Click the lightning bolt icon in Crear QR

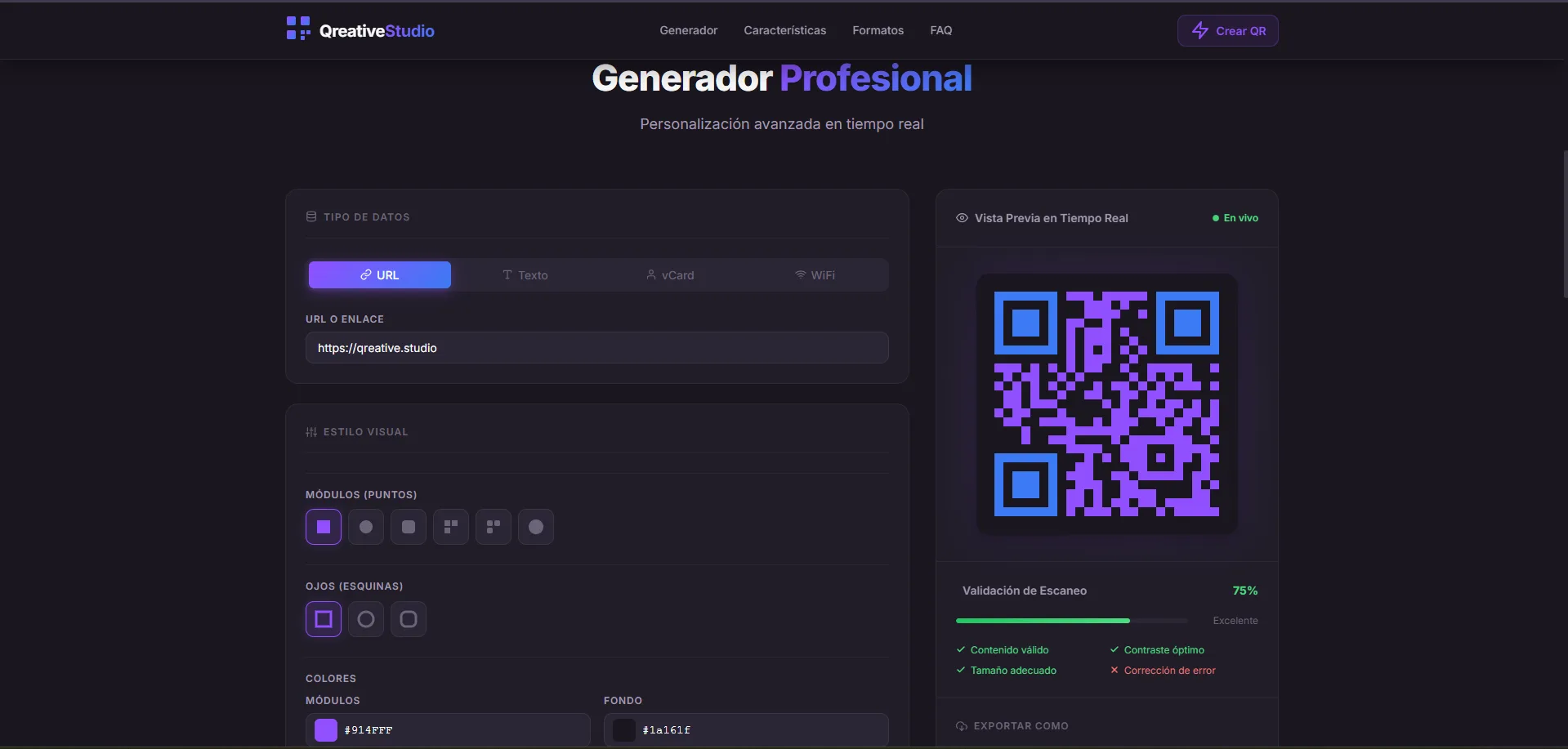[x=1200, y=30]
